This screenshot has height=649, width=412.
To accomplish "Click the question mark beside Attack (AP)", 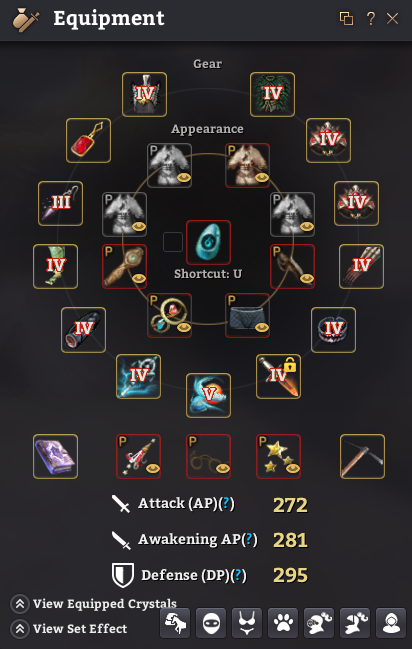I will pyautogui.click(x=226, y=503).
